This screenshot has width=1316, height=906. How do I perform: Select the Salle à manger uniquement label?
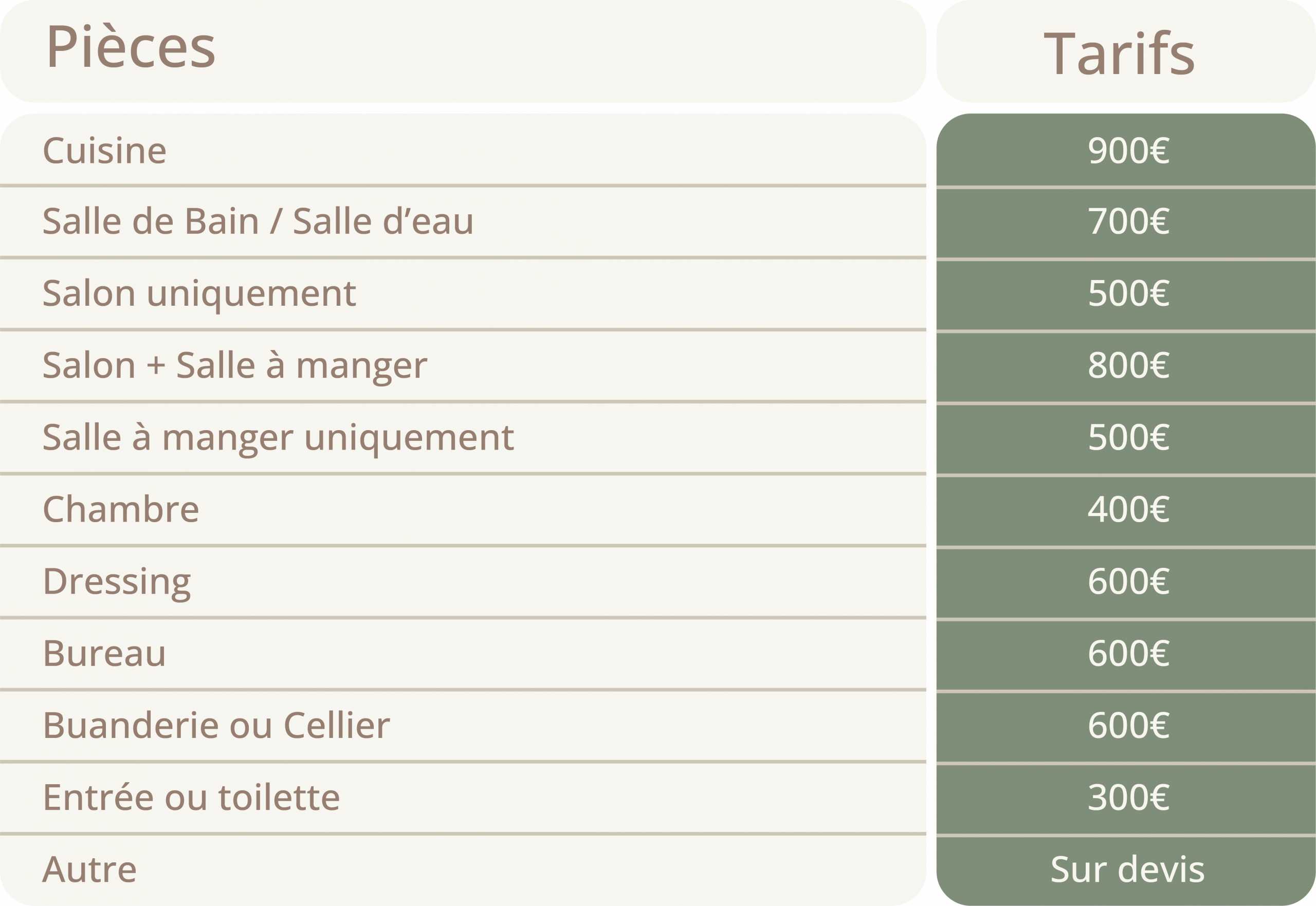[278, 437]
